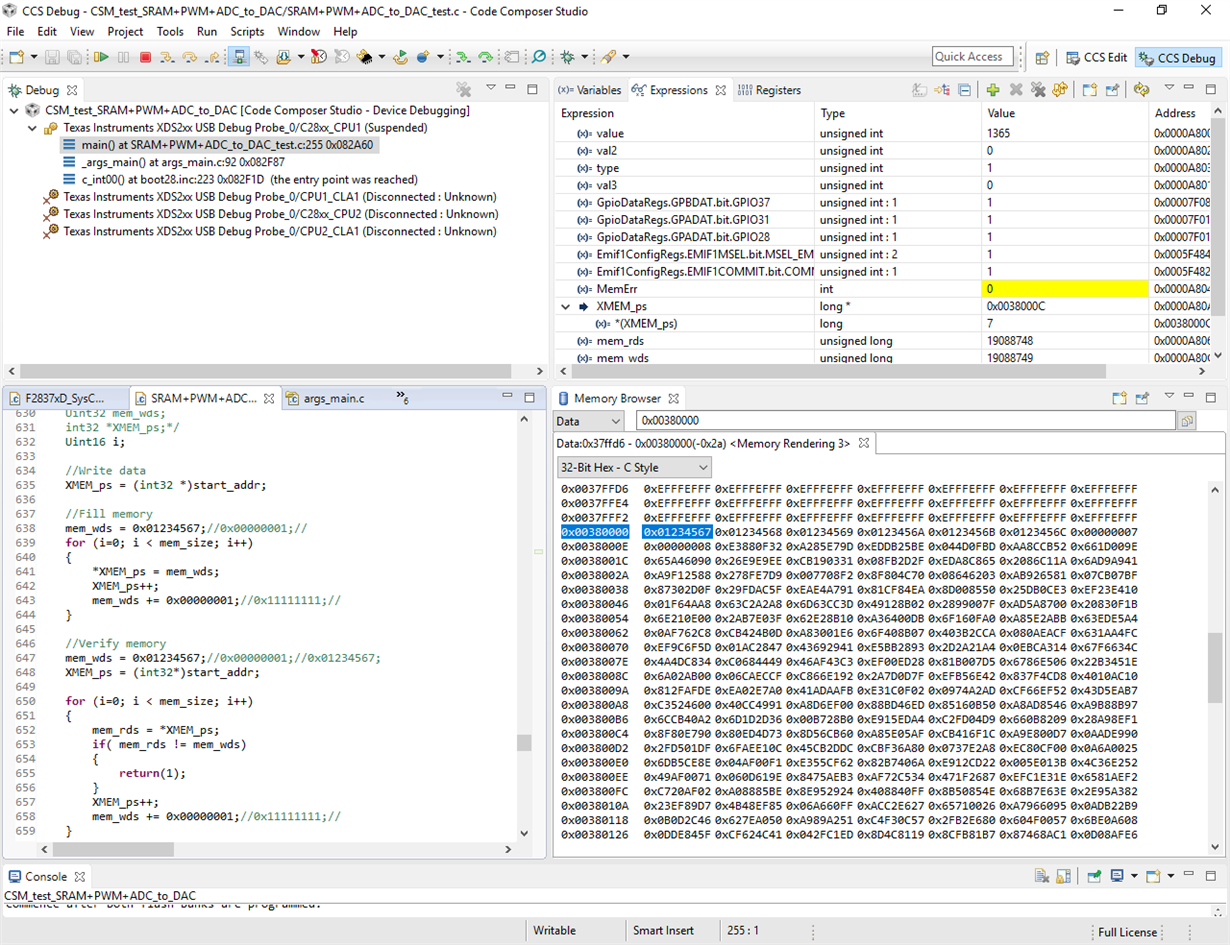Viewport: 1230px width, 945px height.
Task: Collapse the XMEM_ps expression row
Action: pyautogui.click(x=566, y=307)
